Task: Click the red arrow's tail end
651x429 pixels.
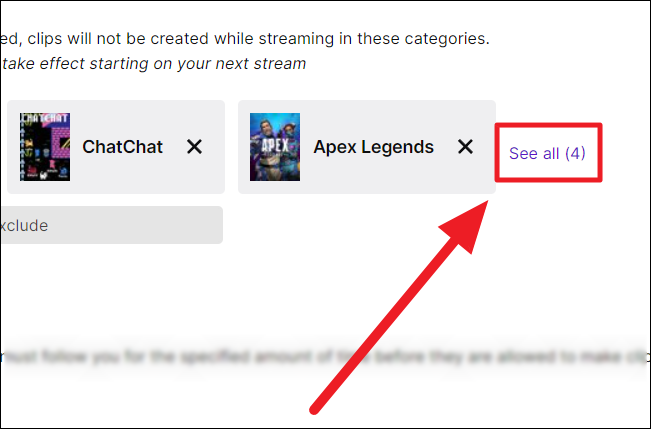Action: tap(315, 409)
